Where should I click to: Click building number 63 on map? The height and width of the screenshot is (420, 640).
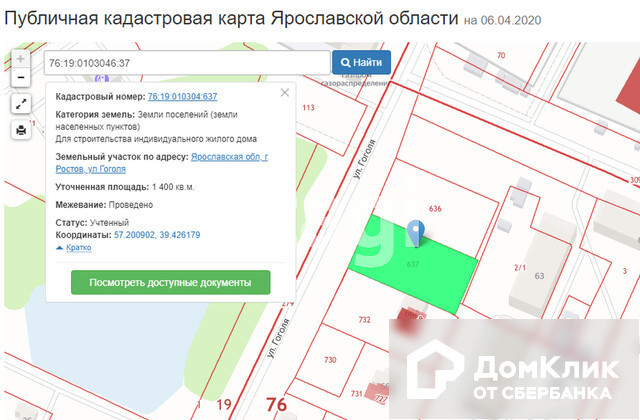point(540,276)
